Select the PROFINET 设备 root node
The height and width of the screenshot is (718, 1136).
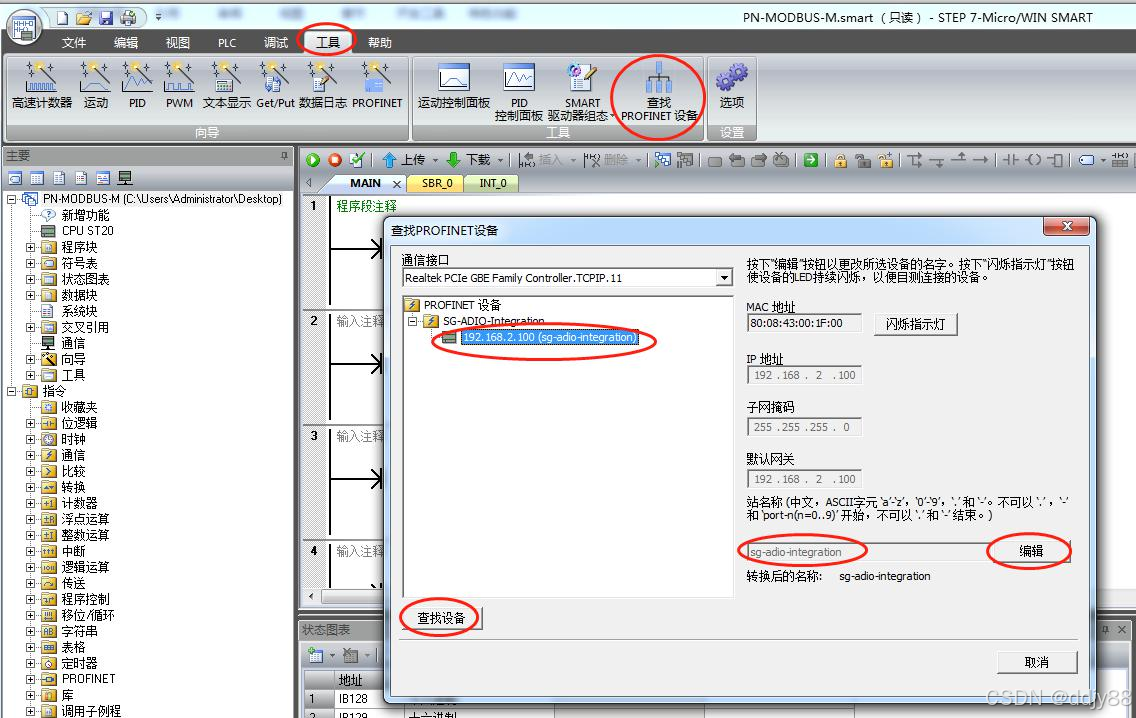coord(462,305)
